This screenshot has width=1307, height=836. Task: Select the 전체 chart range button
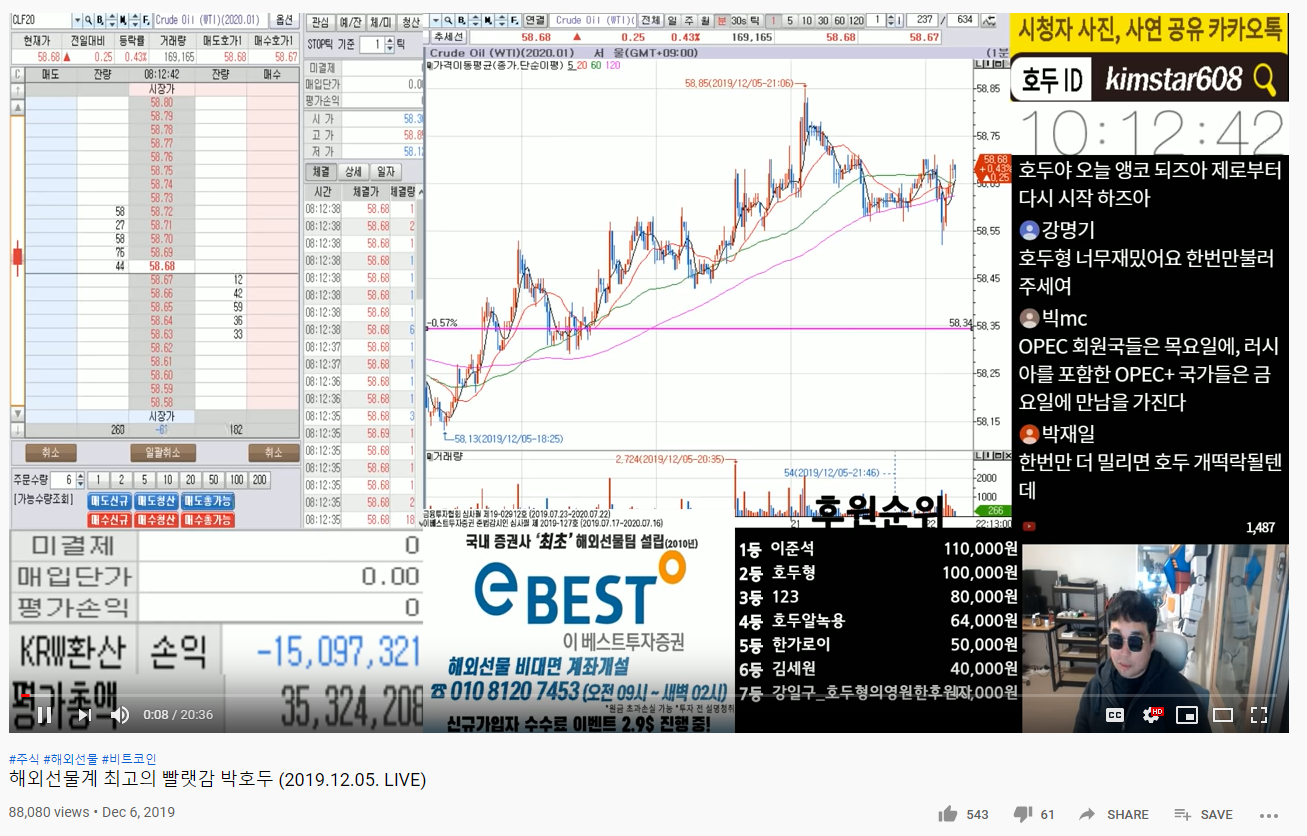(x=651, y=20)
